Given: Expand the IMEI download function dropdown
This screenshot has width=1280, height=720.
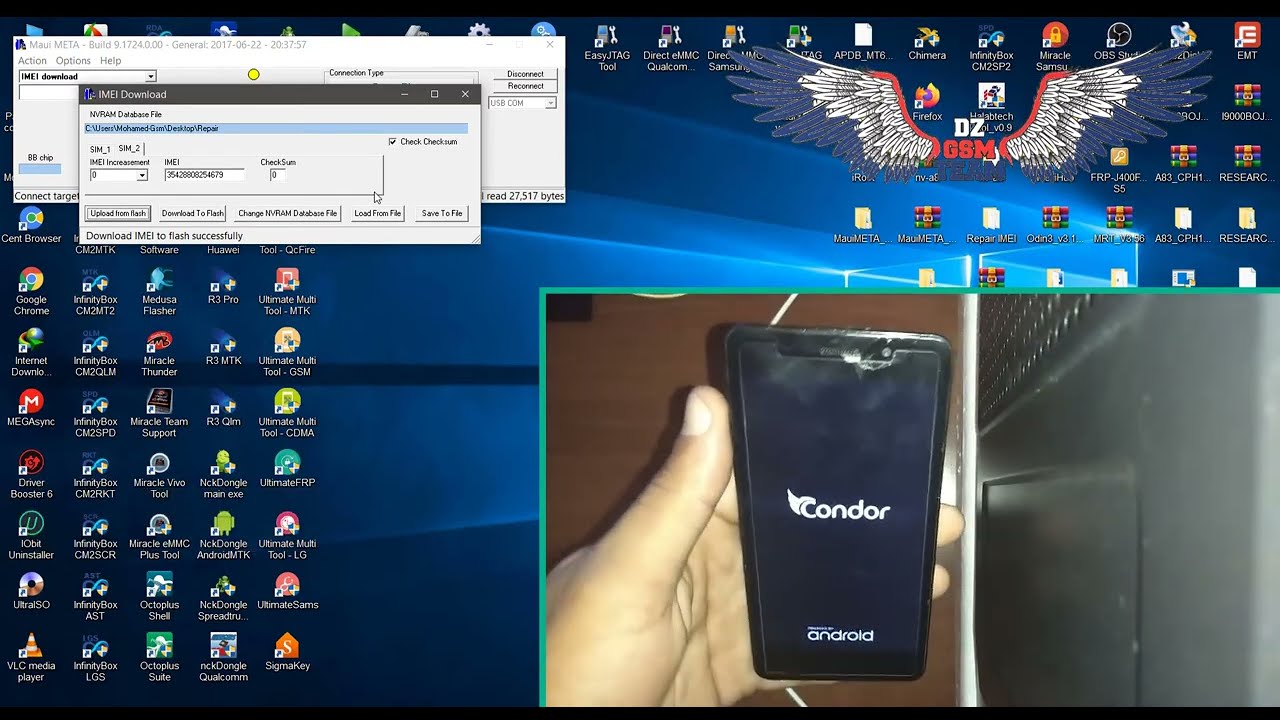Looking at the screenshot, I should pos(151,77).
